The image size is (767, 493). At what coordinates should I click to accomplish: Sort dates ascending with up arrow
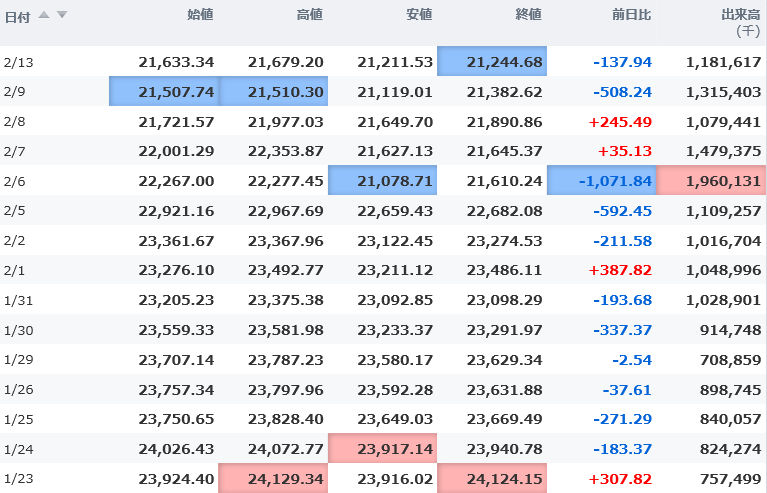(44, 15)
